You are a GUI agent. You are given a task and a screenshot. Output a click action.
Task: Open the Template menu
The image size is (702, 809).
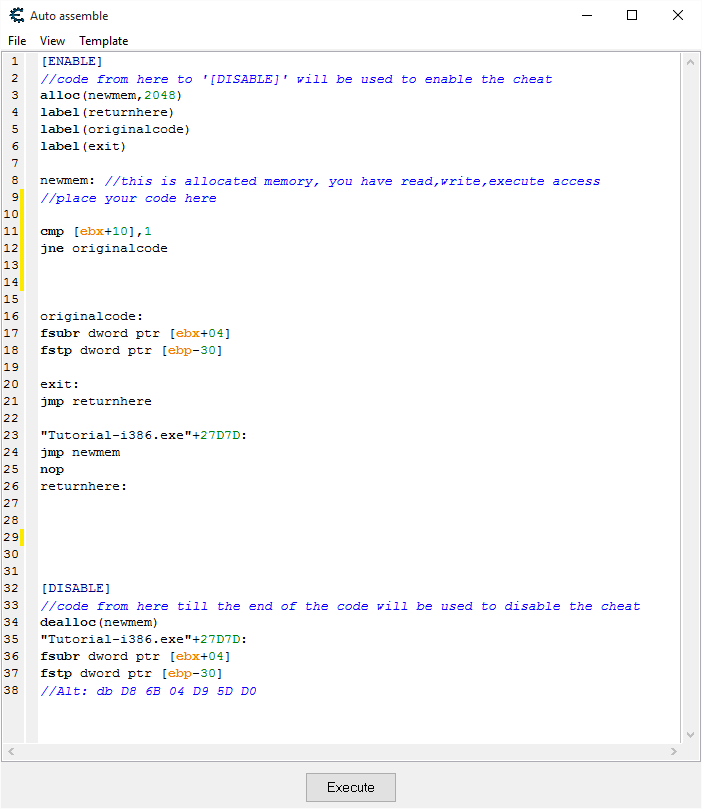104,41
